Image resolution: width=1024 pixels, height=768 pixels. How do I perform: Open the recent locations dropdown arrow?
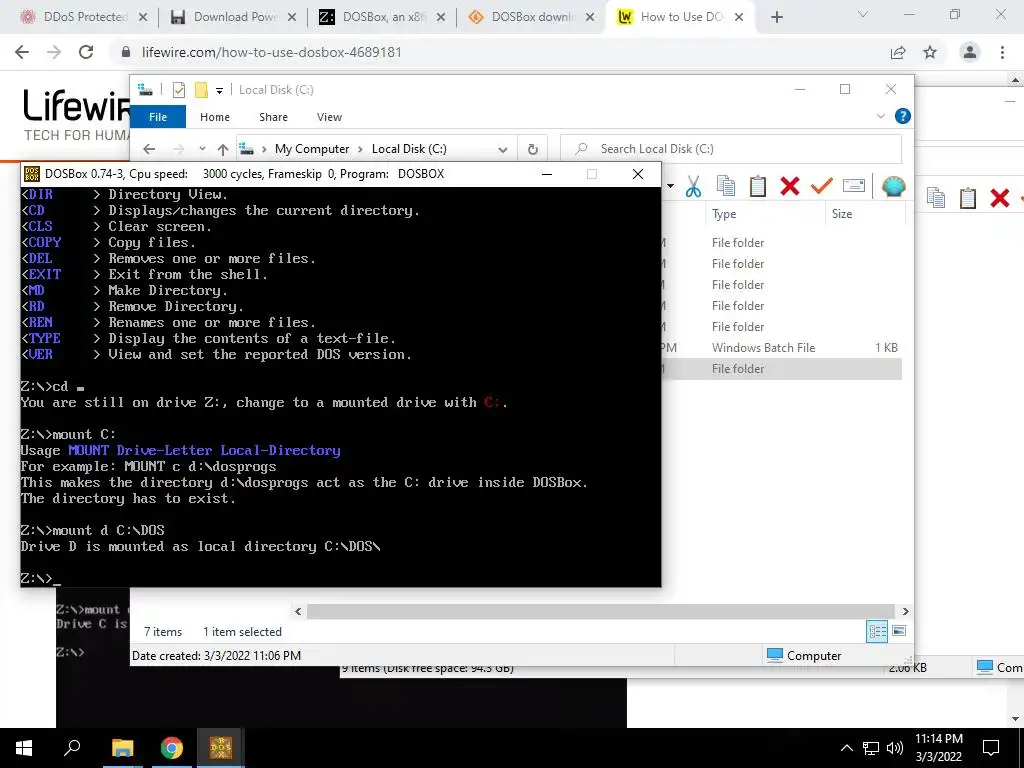(x=202, y=149)
